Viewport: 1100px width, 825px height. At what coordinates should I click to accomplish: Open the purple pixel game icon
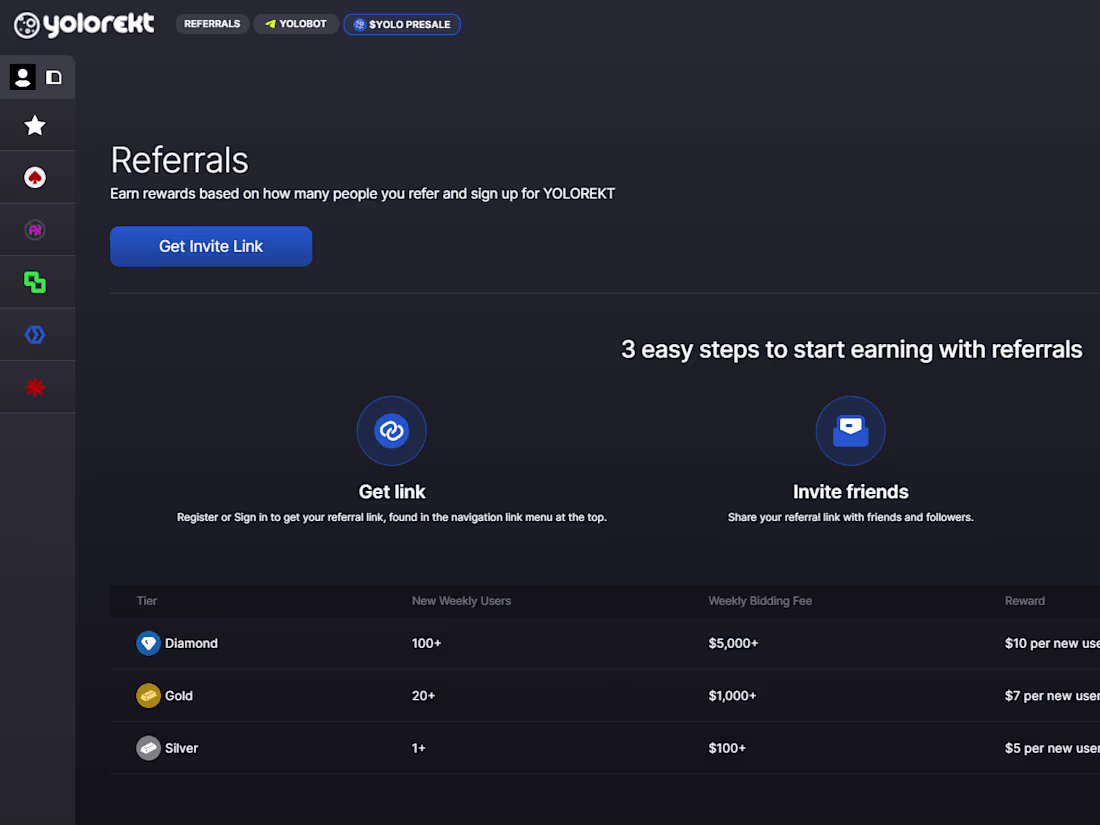[35, 230]
